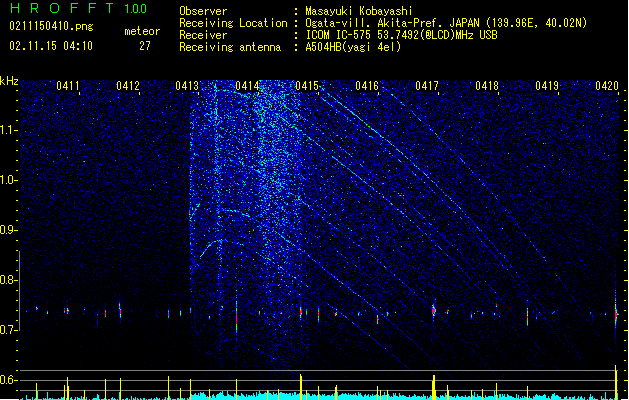Click the 'meteor' label

(x=142, y=31)
